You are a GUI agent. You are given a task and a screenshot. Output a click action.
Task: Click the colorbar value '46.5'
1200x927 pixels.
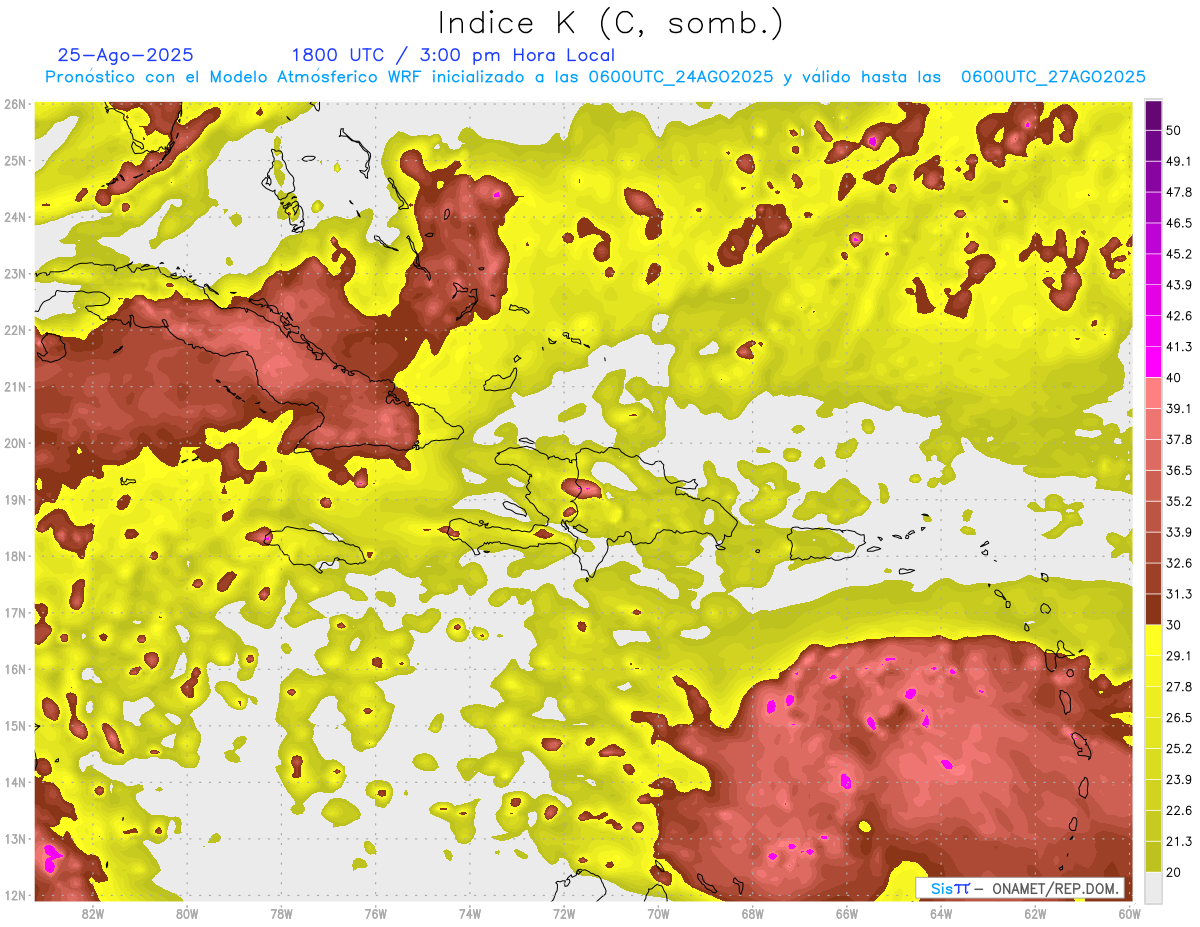(x=1179, y=223)
